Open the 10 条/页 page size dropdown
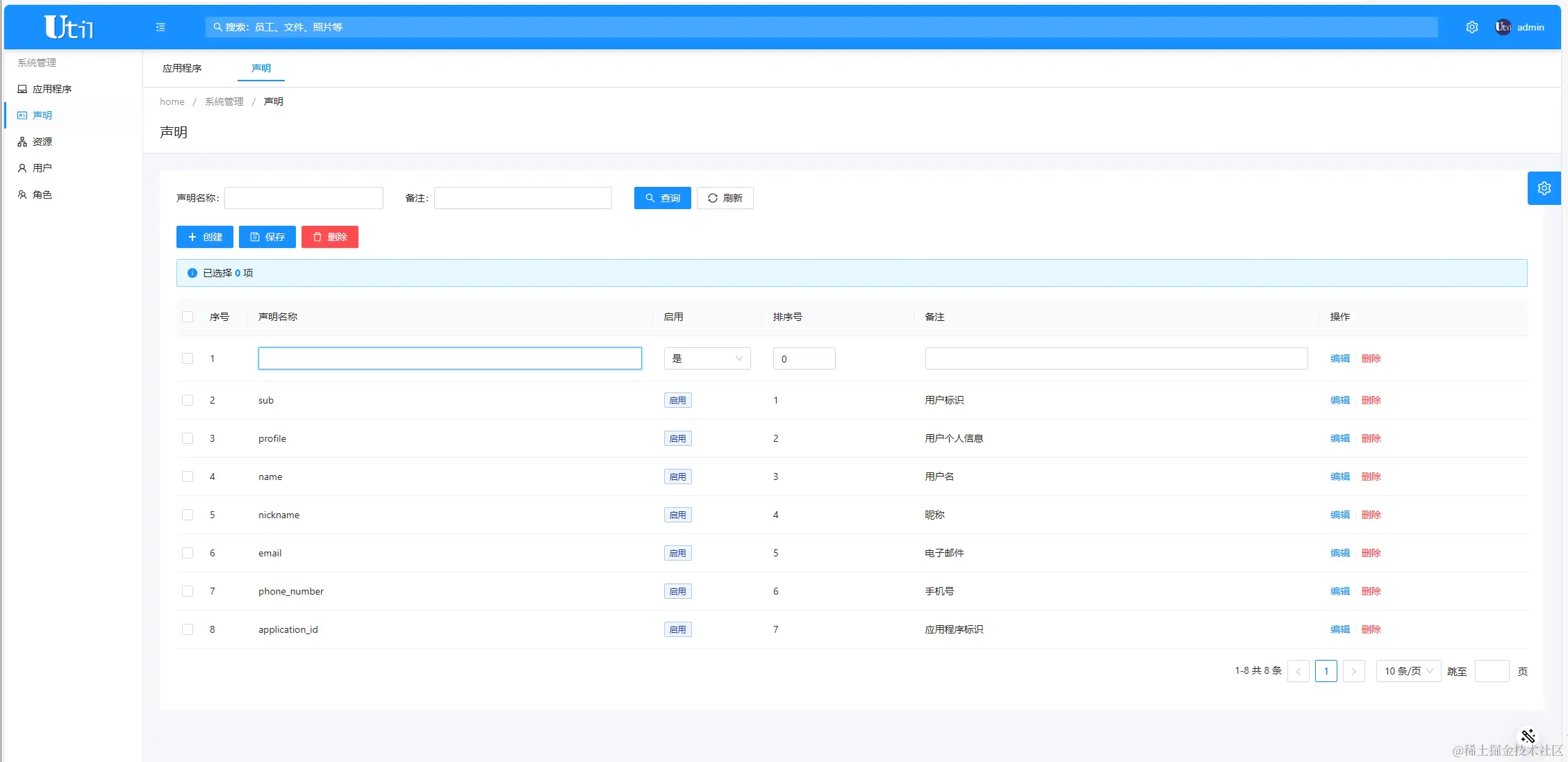 (x=1408, y=671)
